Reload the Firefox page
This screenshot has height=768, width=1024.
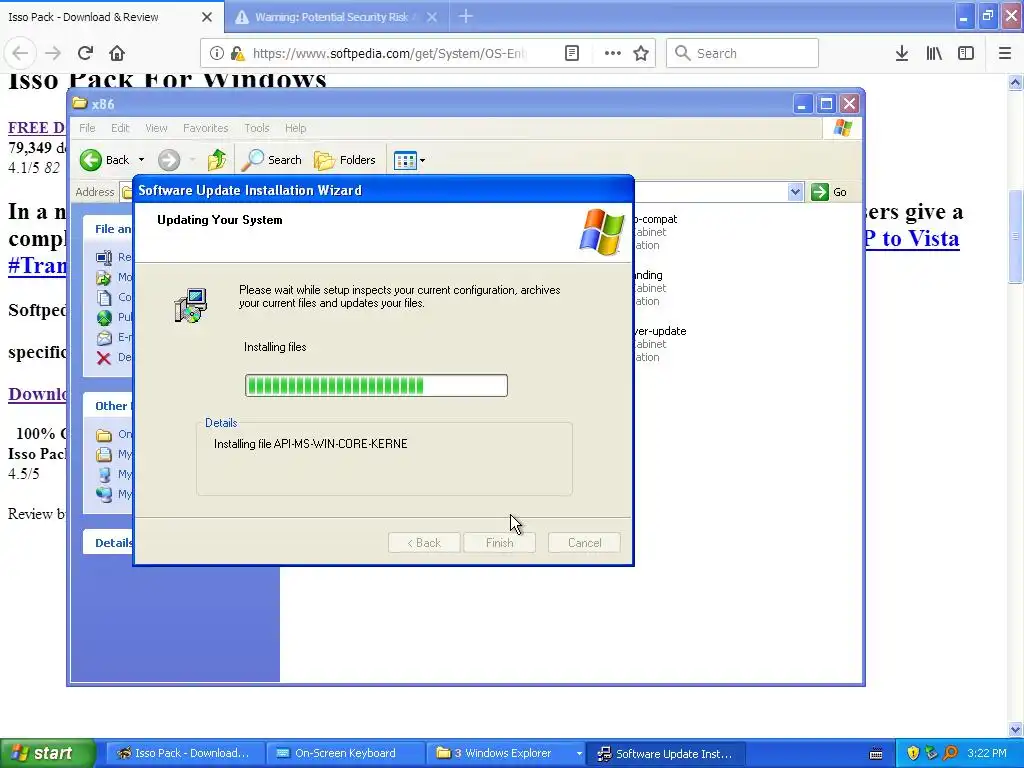tap(85, 53)
